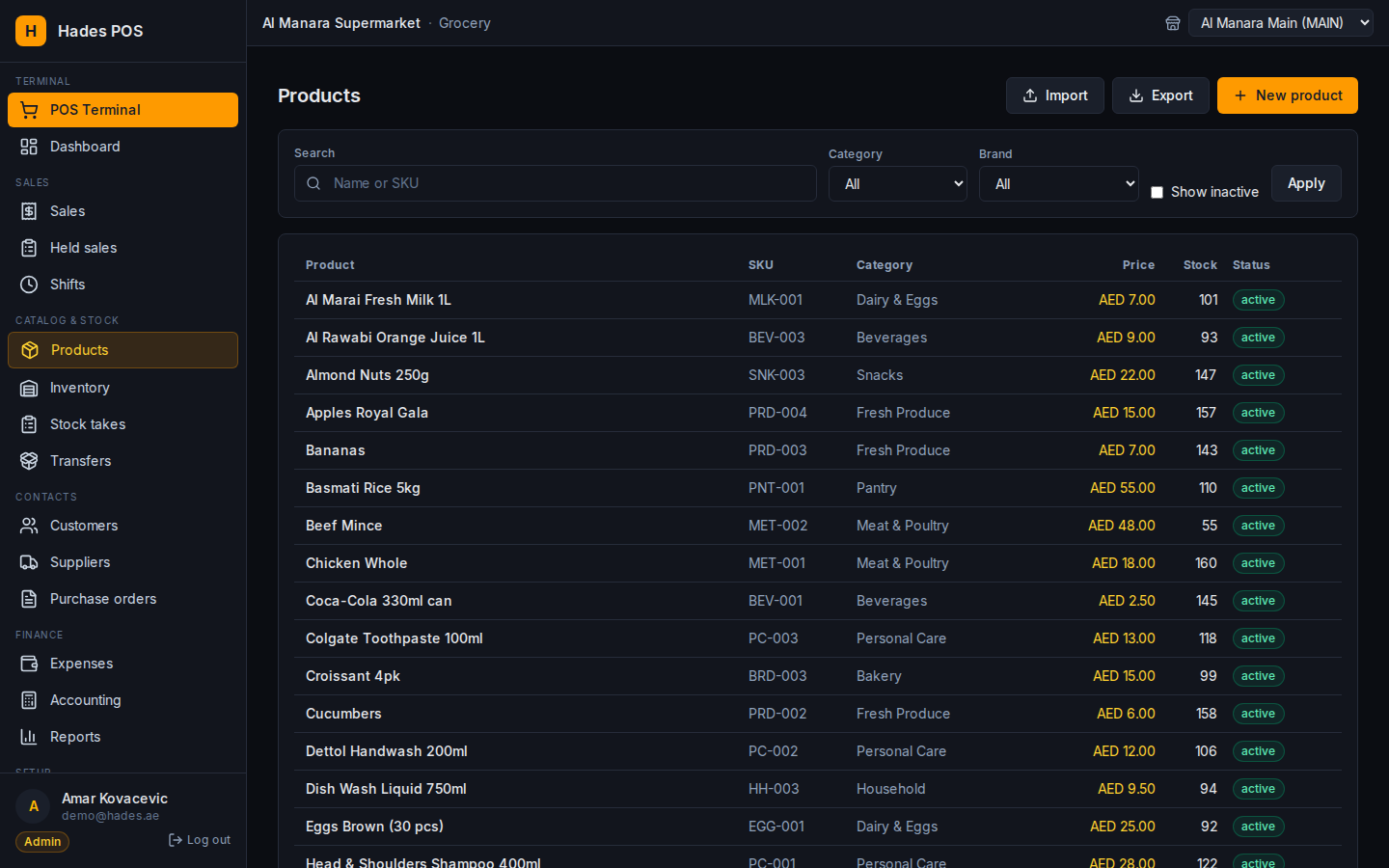Click the Meat & Poultry category of Chicken Whole
Viewport: 1389px width, 868px height.
tap(903, 563)
